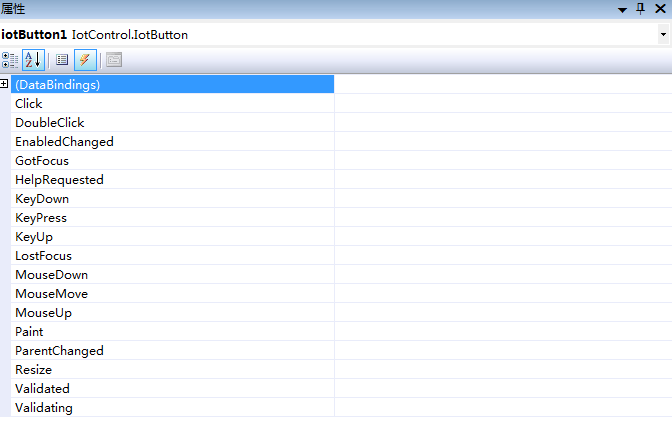Focus the Resize handler value field

pos(503,370)
